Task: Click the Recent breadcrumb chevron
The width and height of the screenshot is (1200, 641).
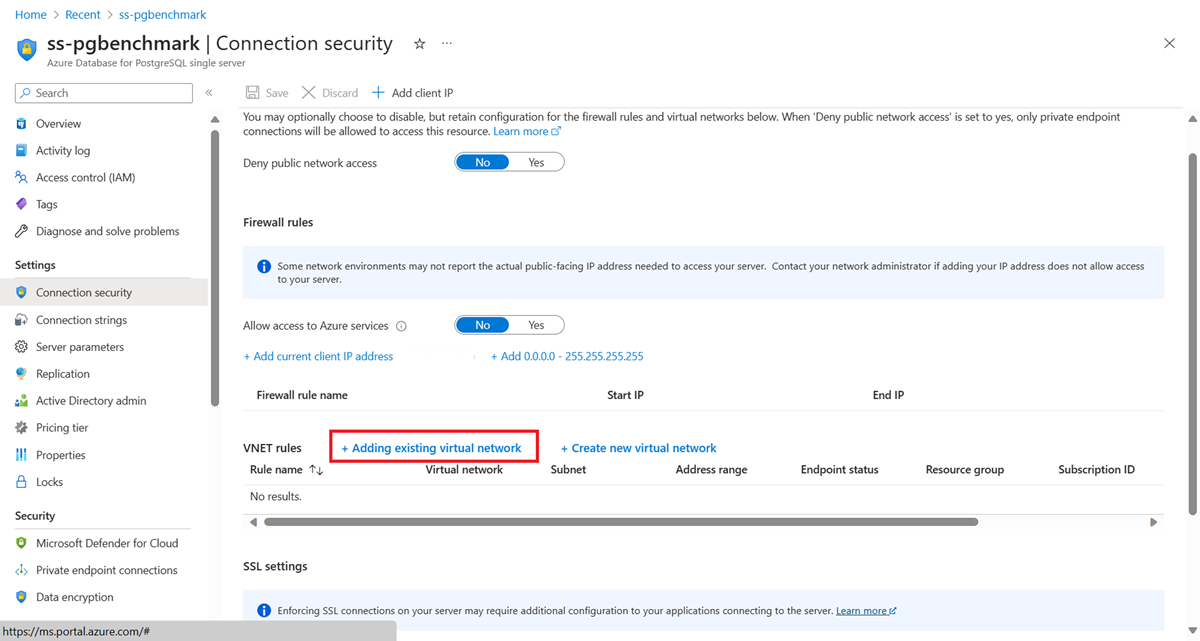Action: [x=109, y=15]
